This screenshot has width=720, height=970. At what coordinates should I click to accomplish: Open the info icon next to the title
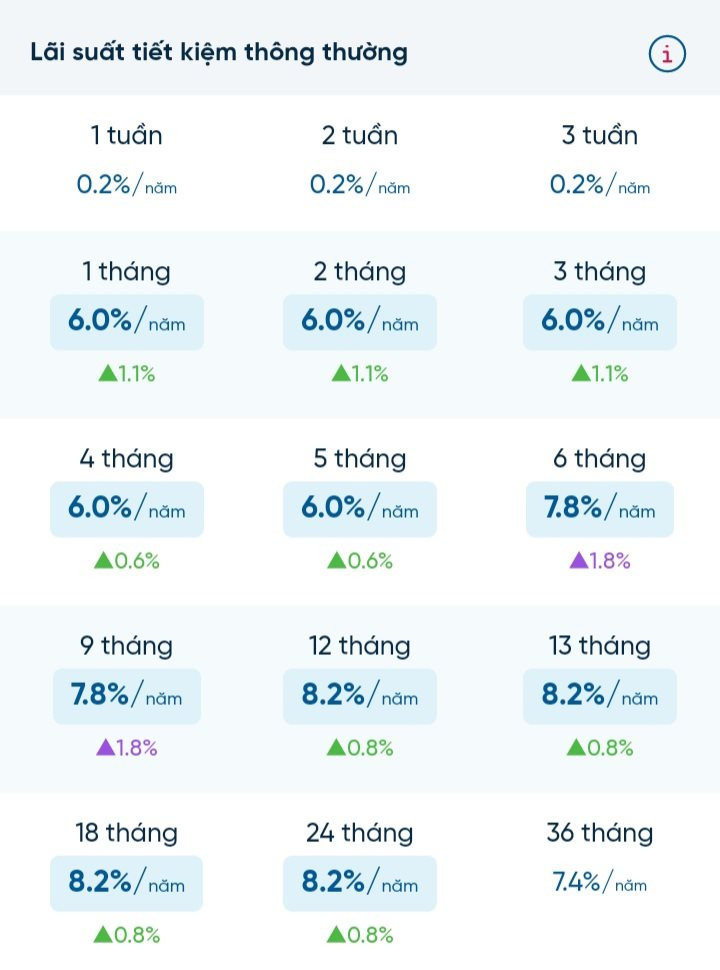tap(667, 54)
